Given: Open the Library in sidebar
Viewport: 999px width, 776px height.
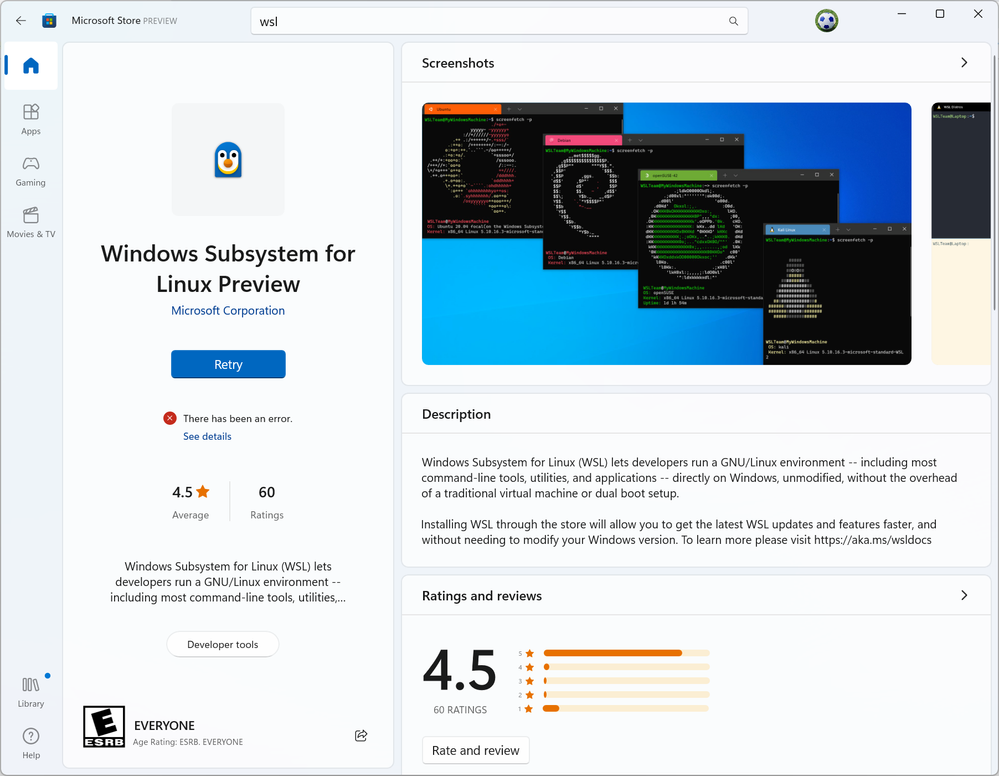Looking at the screenshot, I should tap(31, 693).
